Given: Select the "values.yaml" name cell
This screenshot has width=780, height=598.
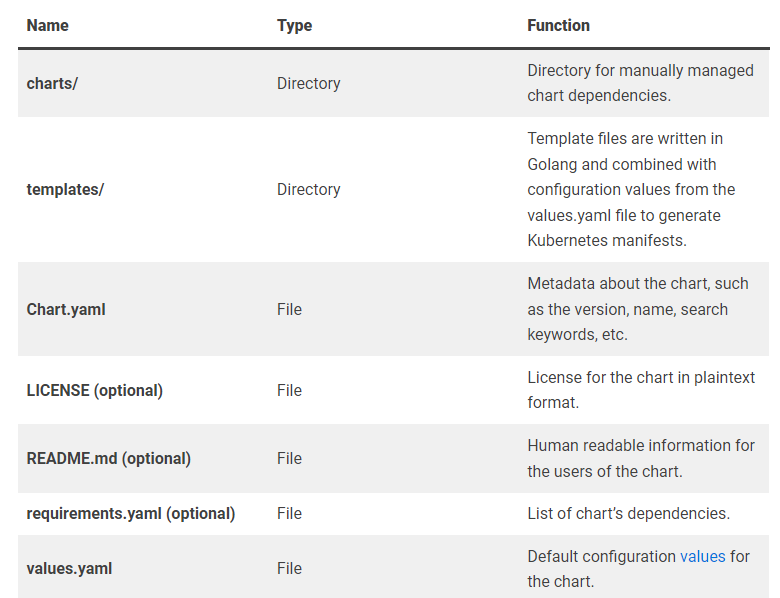Looking at the screenshot, I should 69,568.
